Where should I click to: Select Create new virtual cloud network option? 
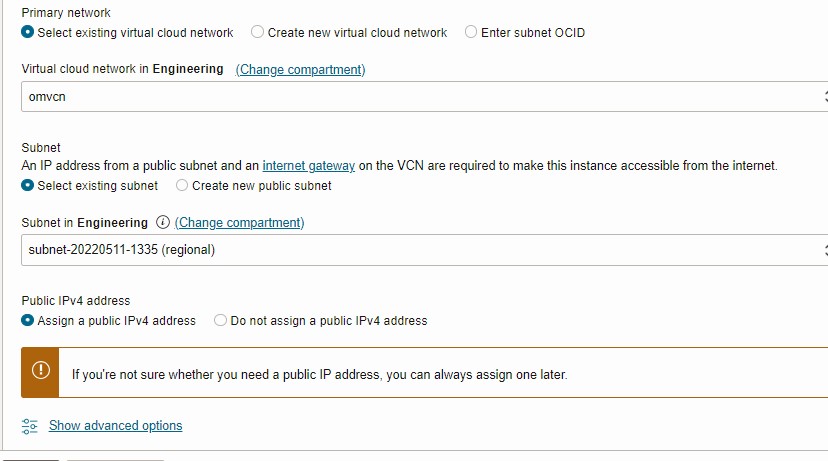(258, 32)
